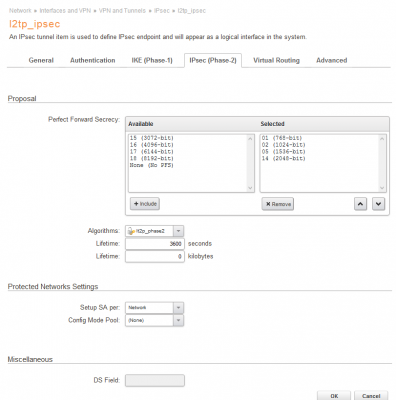The width and height of the screenshot is (396, 400).
Task: Switch to the General tab
Action: click(41, 60)
